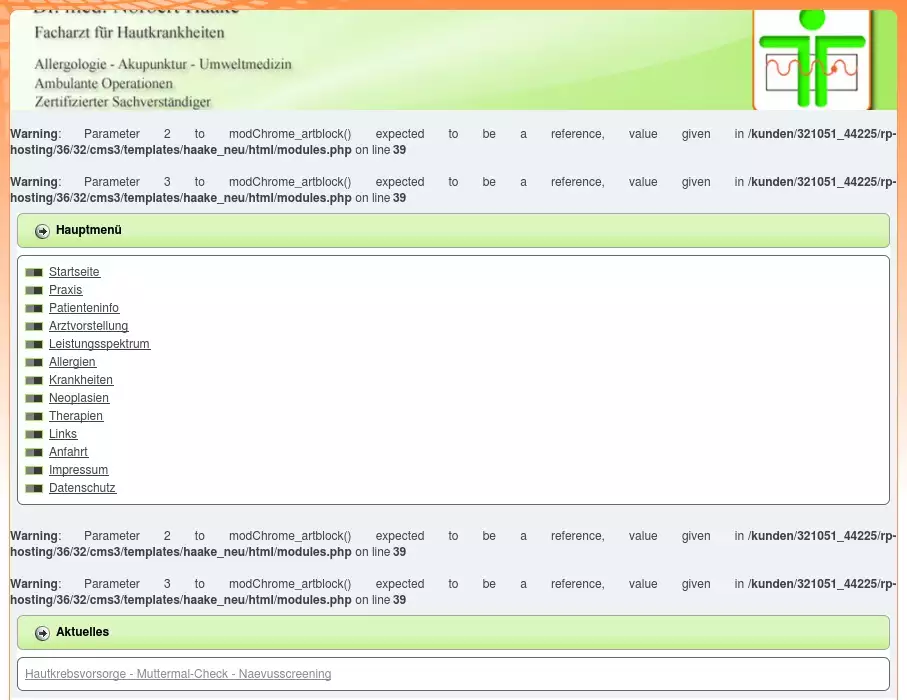Open the Startseite menu link
The image size is (907, 700).
pos(74,272)
